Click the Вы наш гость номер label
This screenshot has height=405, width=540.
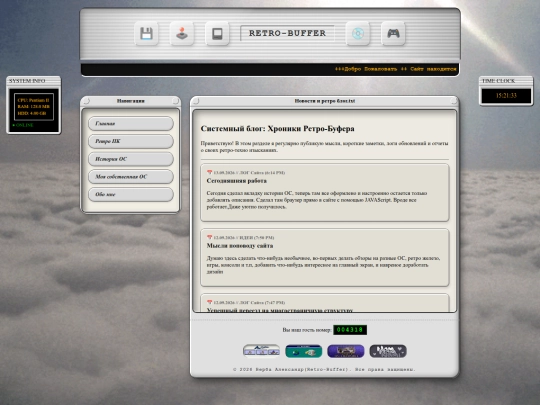307,330
